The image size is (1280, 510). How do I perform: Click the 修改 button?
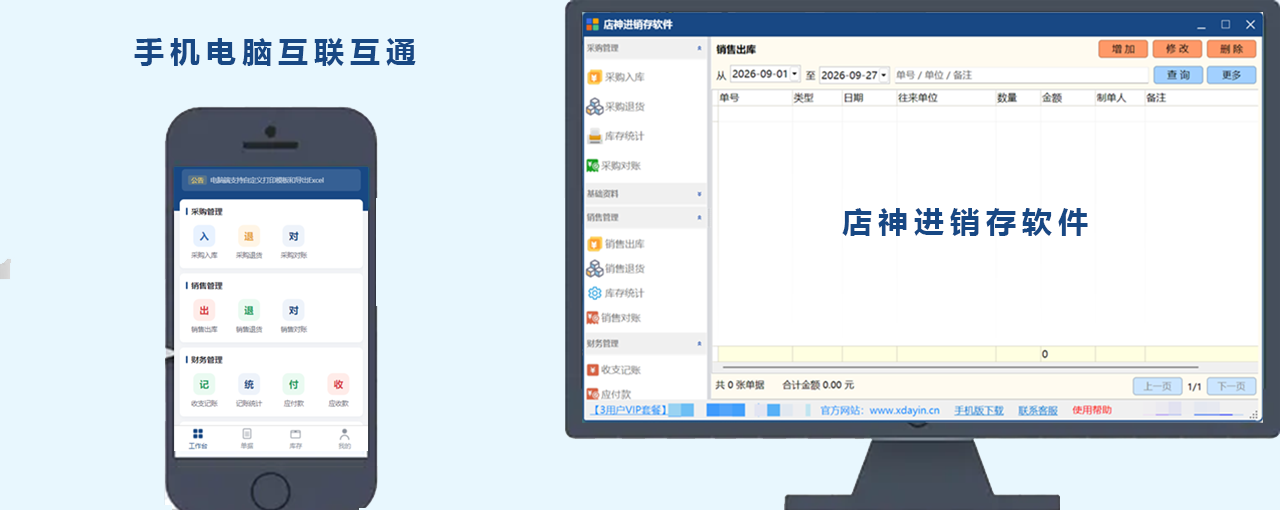tap(1177, 49)
